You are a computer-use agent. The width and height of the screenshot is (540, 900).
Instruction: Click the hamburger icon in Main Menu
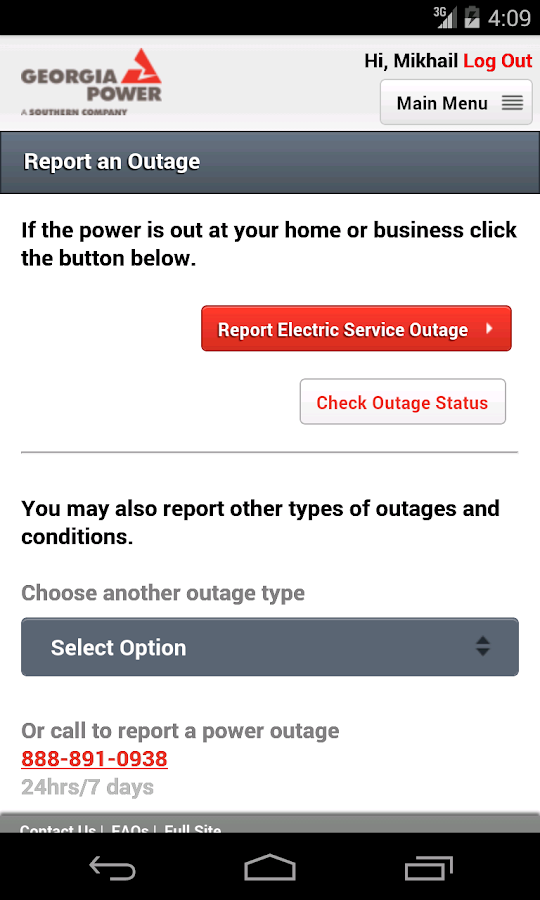[512, 103]
